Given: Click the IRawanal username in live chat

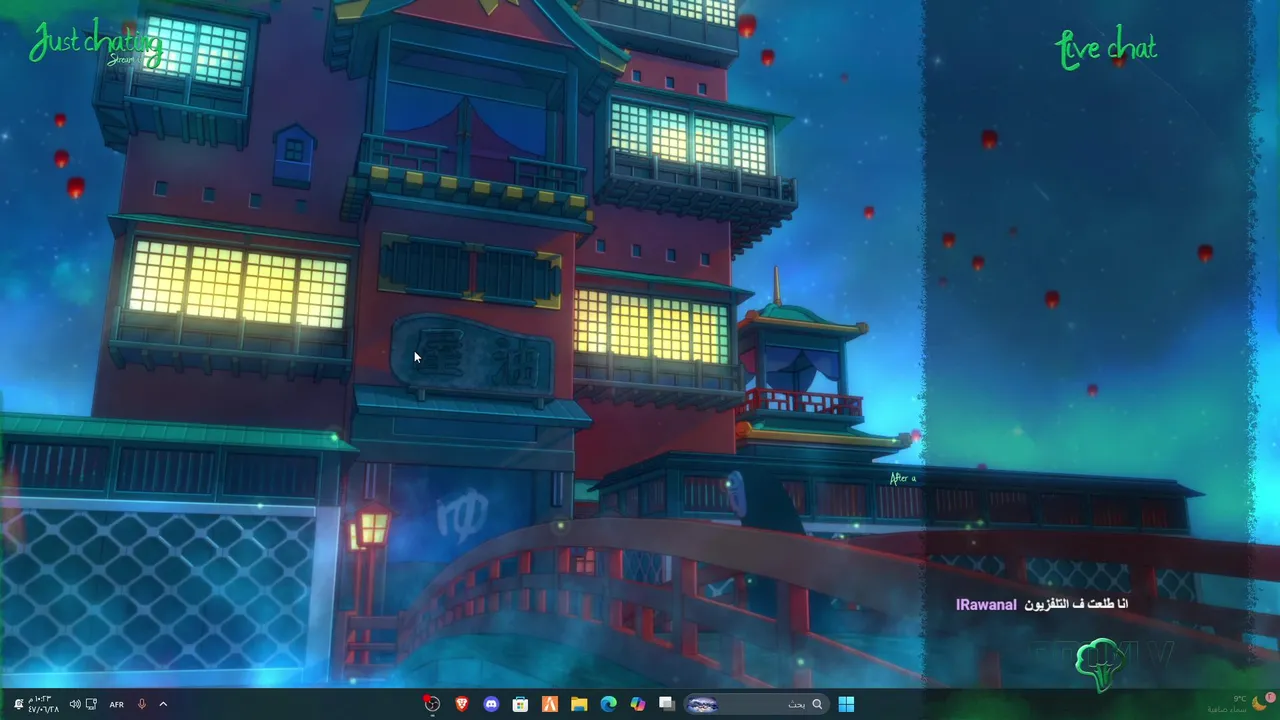Looking at the screenshot, I should (x=986, y=605).
